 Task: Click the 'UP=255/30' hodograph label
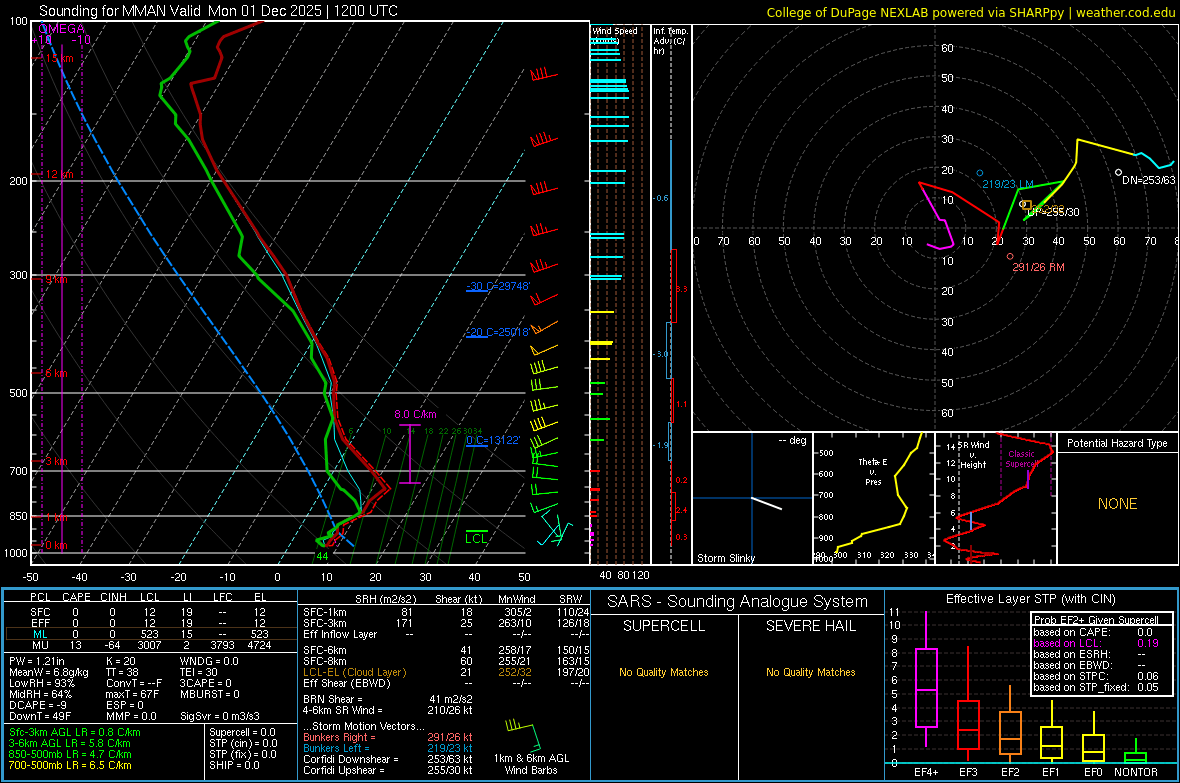coord(1053,212)
